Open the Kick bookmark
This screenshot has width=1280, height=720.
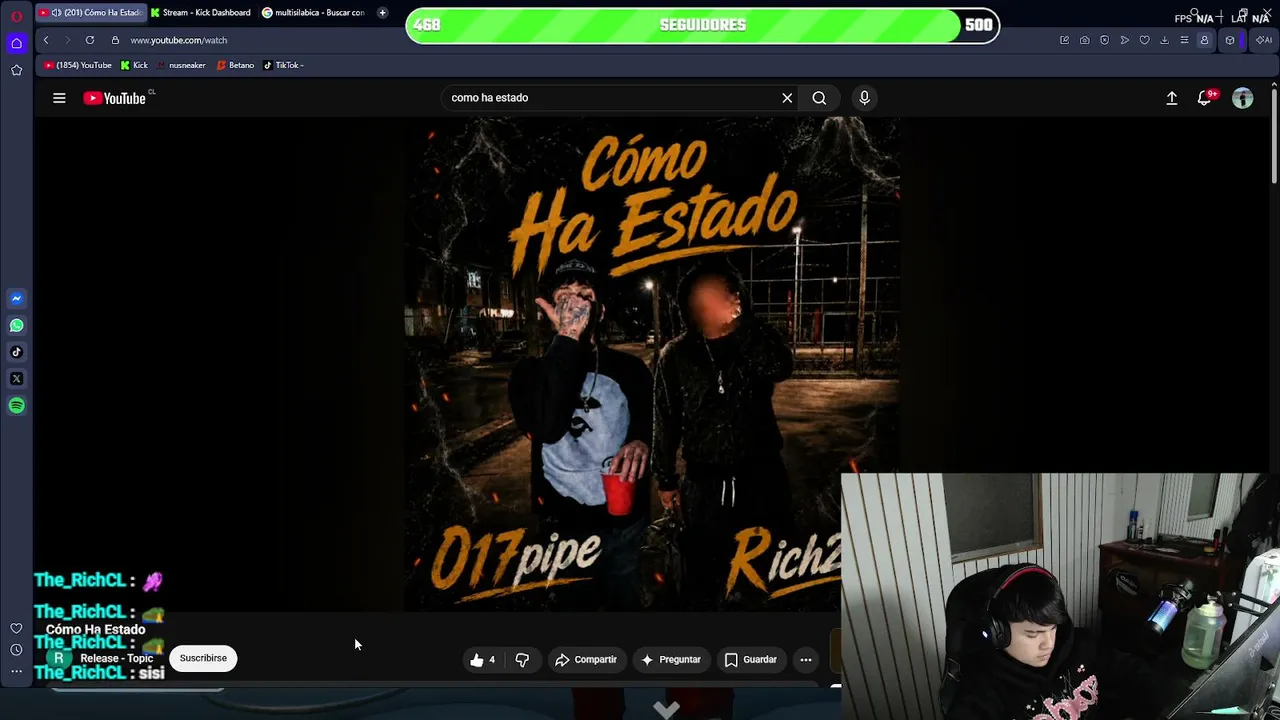(x=134, y=65)
